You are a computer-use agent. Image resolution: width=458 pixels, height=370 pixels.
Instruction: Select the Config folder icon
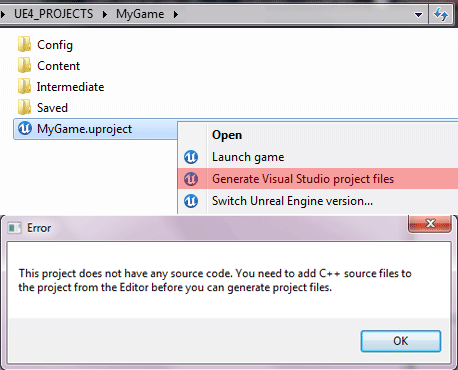click(25, 45)
